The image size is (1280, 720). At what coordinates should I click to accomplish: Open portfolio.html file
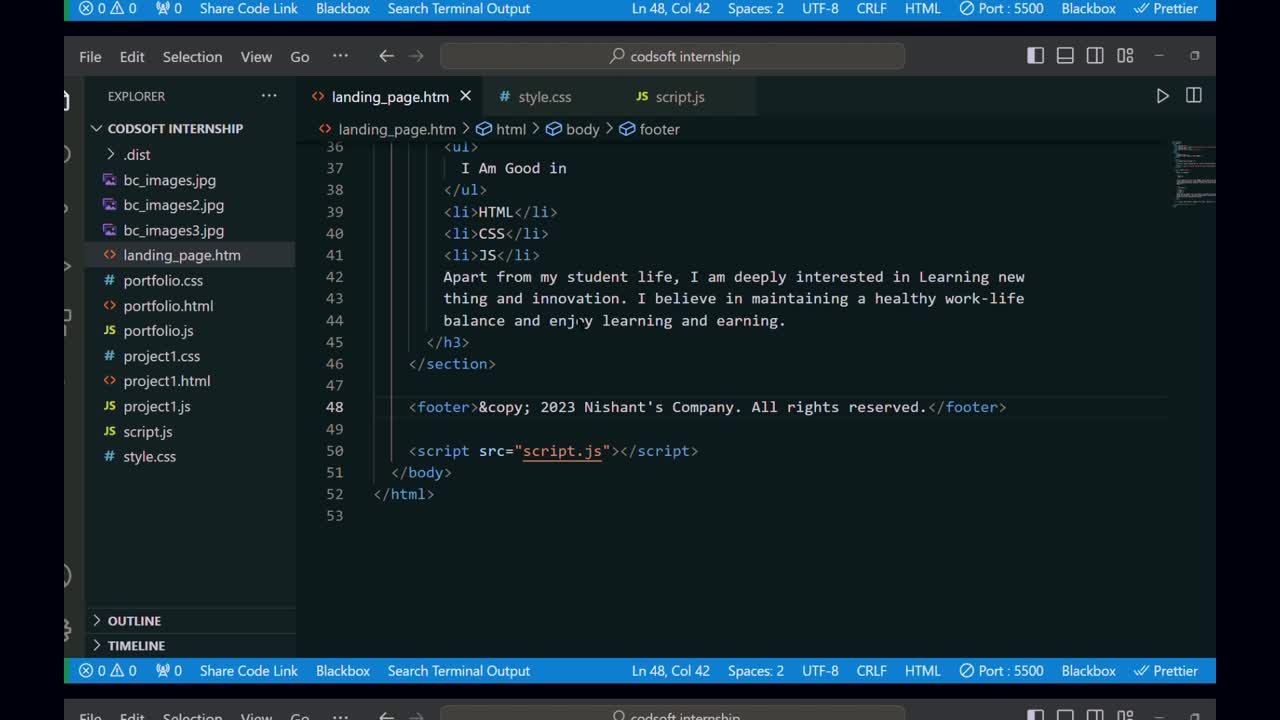[x=168, y=305]
